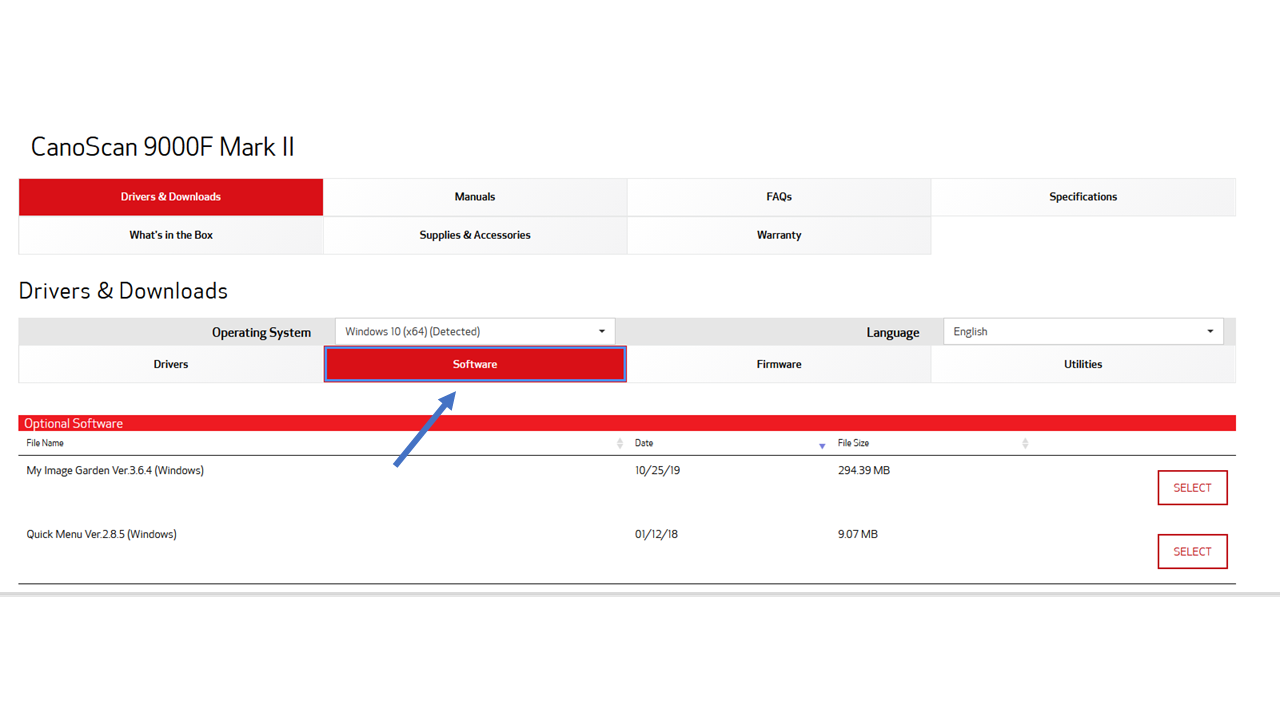Sort the table by Date column
The image size is (1280, 720).
[730, 443]
